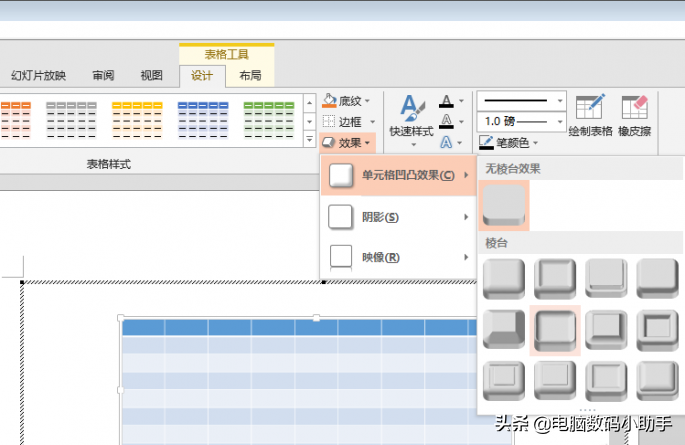The height and width of the screenshot is (445, 685).
Task: Open the 单元格凹凸效果 cell bevel submenu
Action: coord(398,175)
